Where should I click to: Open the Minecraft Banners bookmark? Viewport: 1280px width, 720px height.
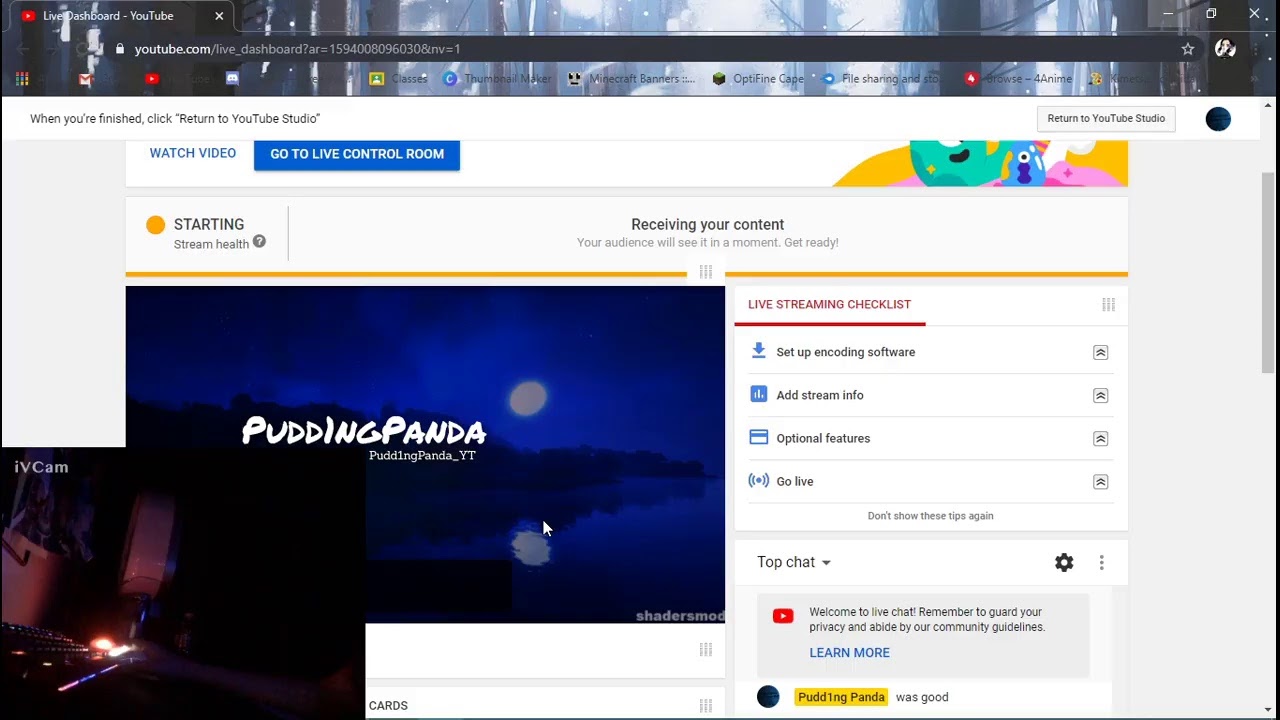(x=632, y=78)
